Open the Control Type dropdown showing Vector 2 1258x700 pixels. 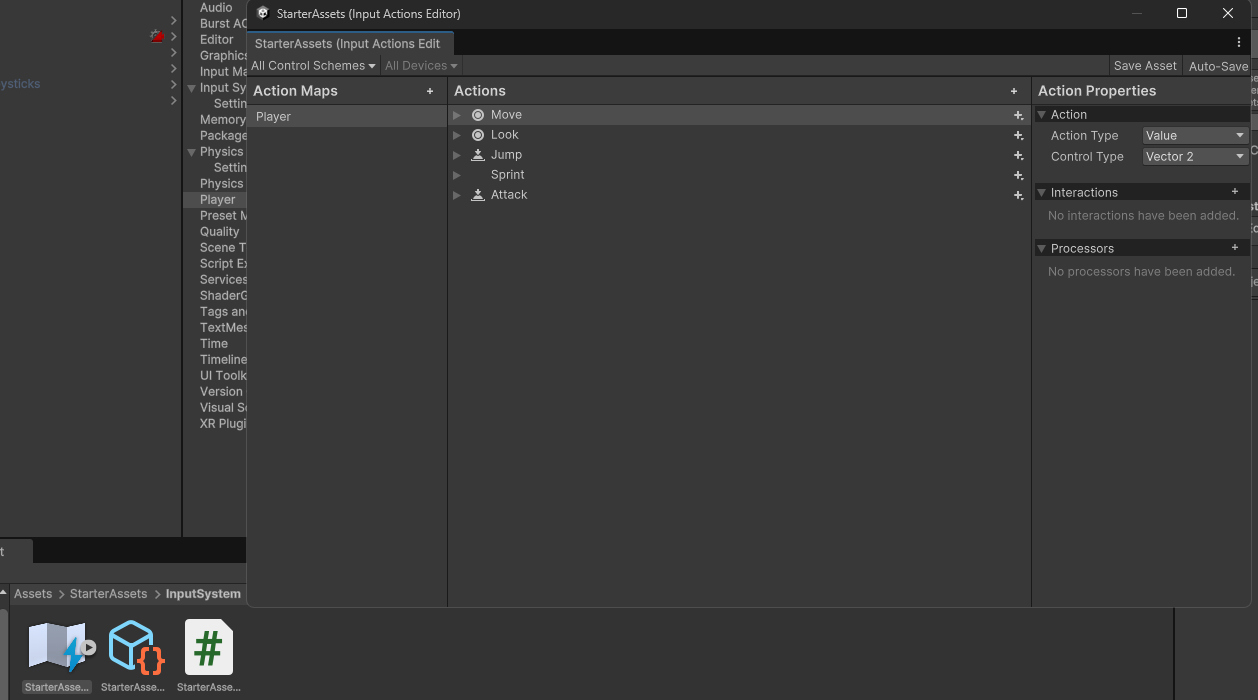(1195, 156)
